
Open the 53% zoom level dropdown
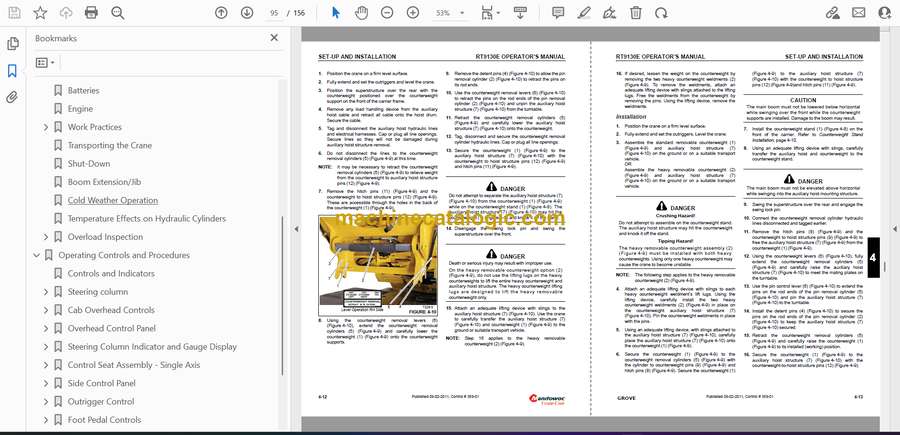449,13
